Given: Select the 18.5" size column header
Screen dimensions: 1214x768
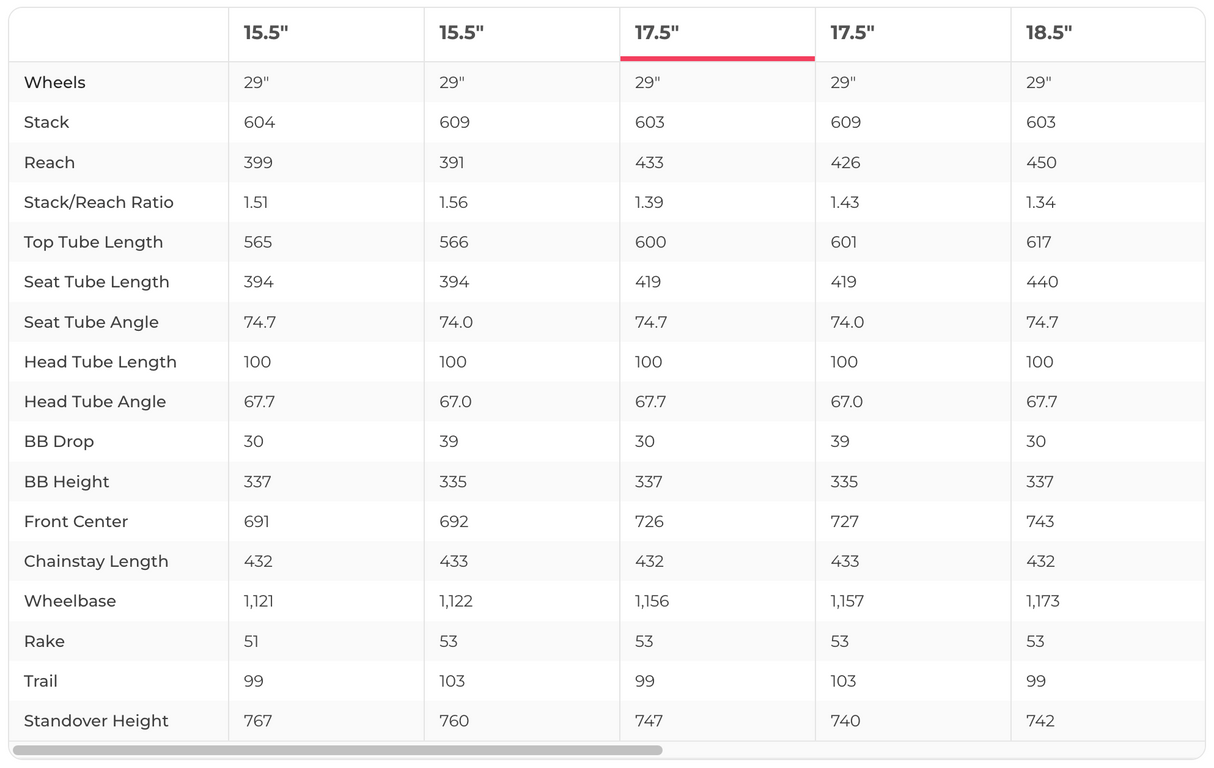Looking at the screenshot, I should point(1049,32).
